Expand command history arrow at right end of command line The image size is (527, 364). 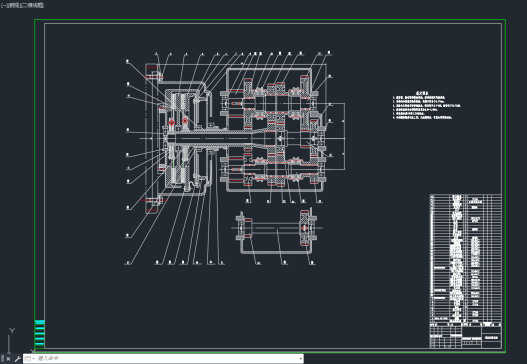pos(300,359)
